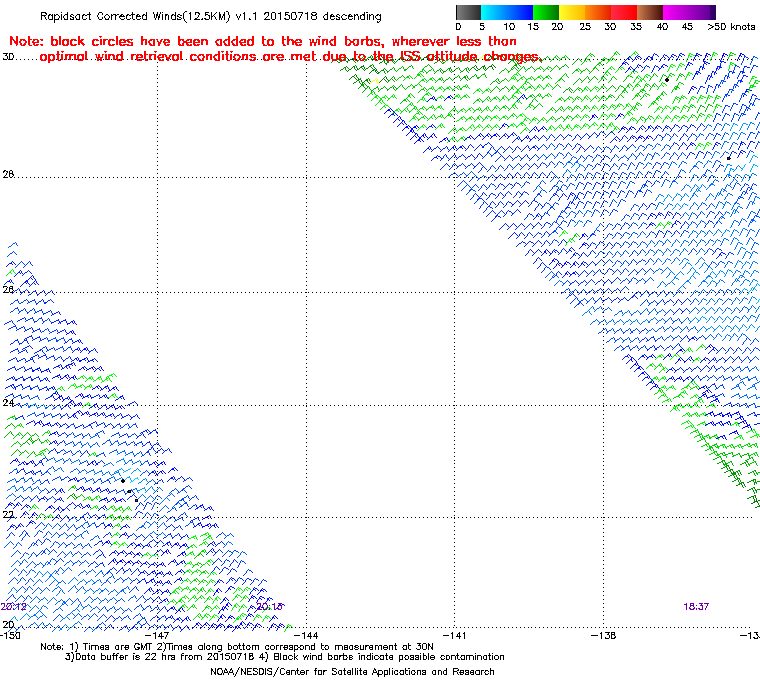The width and height of the screenshot is (760, 688).
Task: Click the latitude label '22'
Action: 8,514
